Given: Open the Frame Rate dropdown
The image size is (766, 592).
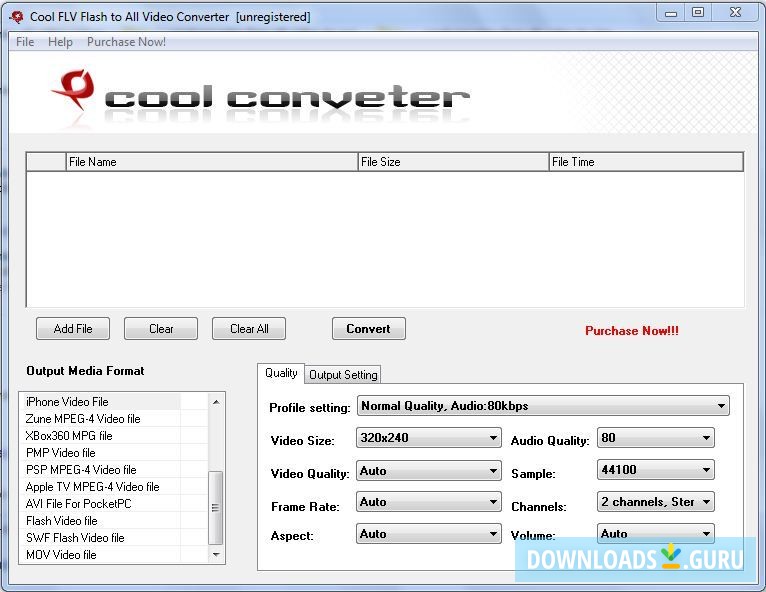Looking at the screenshot, I should coord(428,502).
